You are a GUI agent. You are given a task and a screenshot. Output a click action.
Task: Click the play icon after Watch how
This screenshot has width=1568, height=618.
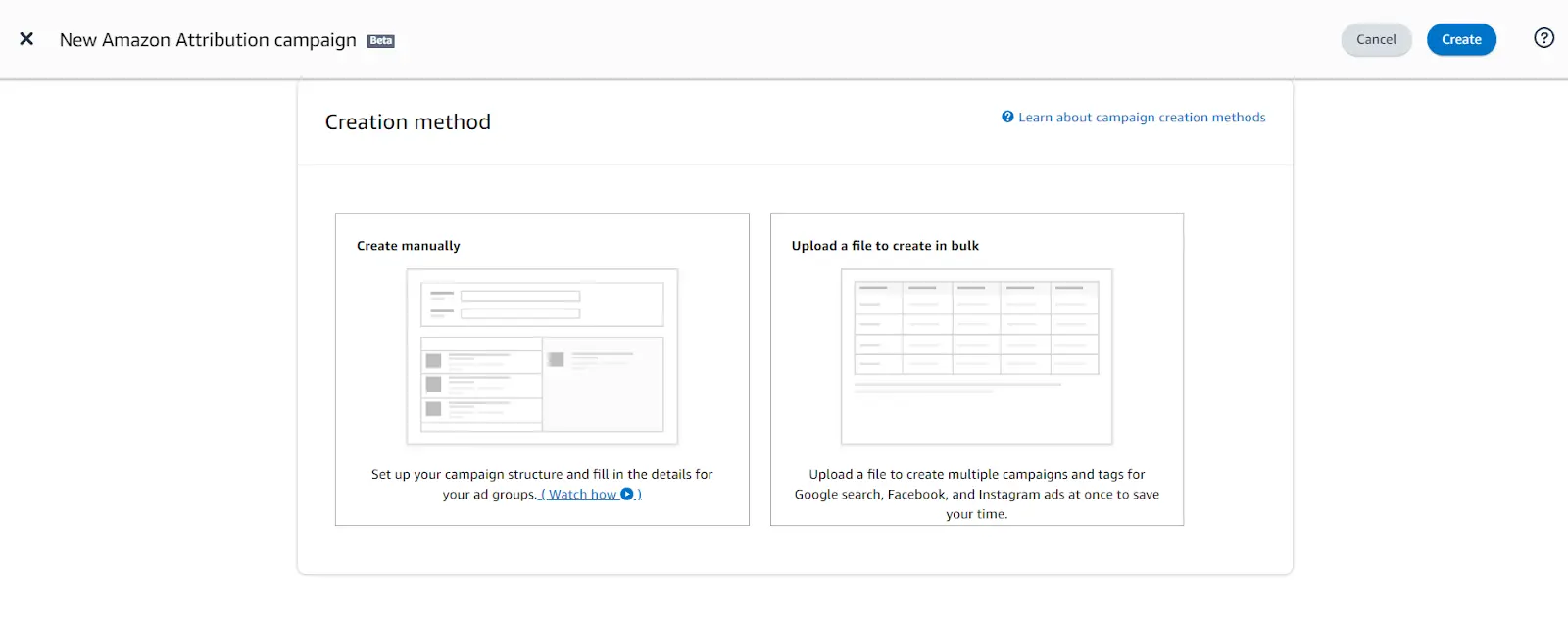[x=627, y=495]
